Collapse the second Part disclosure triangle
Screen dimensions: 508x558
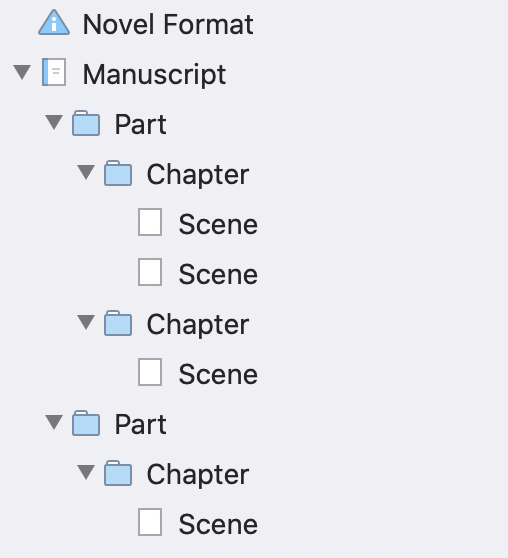coord(54,422)
